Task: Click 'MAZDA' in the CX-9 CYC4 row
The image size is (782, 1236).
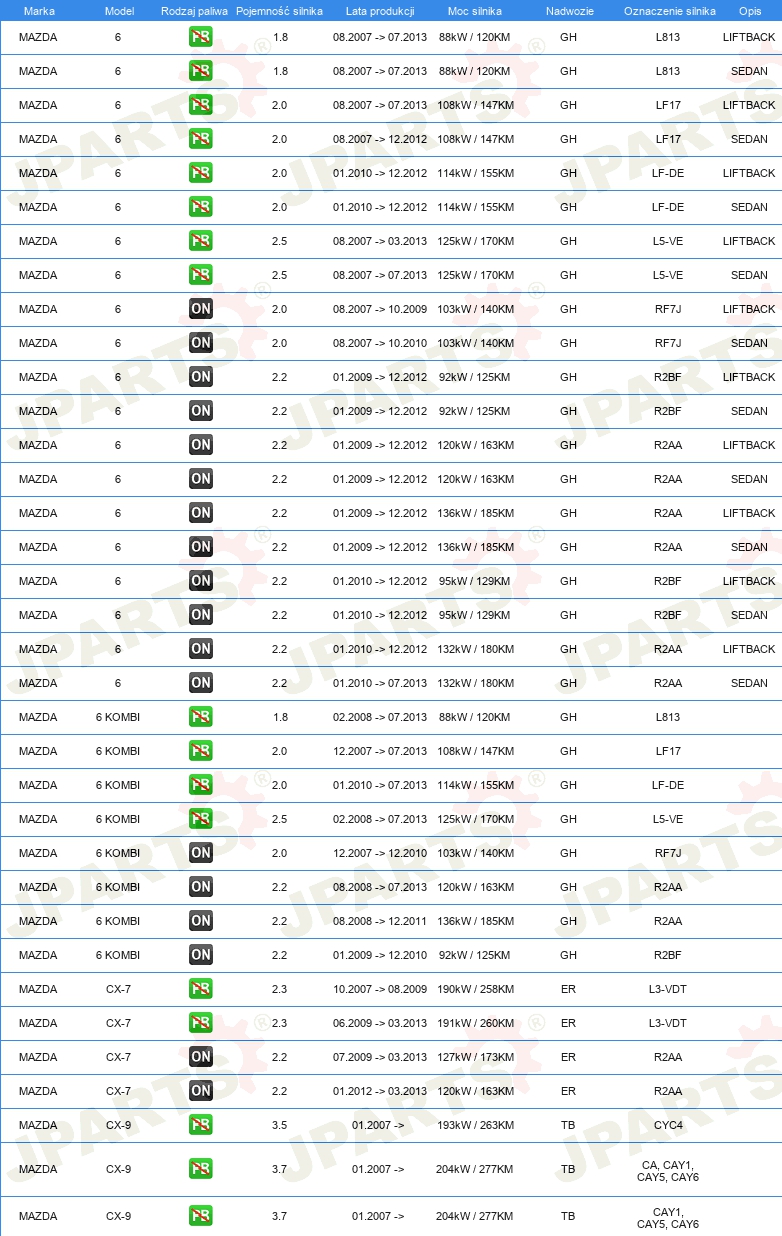Action: pyautogui.click(x=38, y=1125)
